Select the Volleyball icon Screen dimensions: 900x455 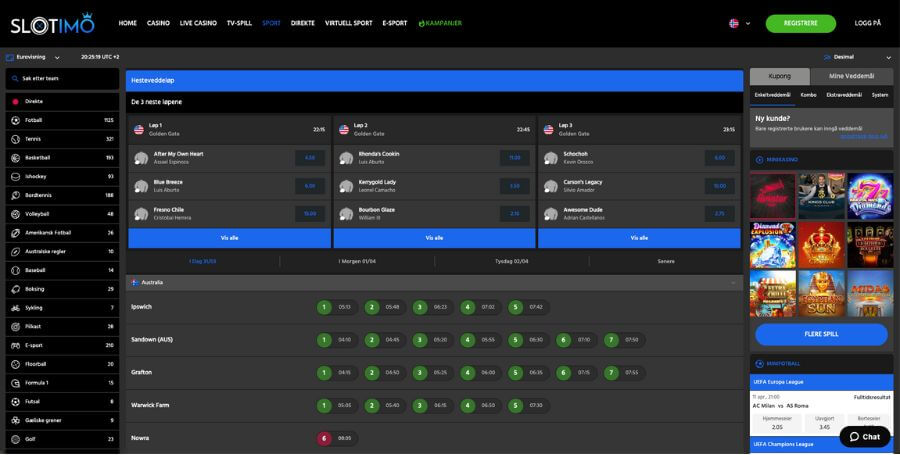pyautogui.click(x=15, y=214)
